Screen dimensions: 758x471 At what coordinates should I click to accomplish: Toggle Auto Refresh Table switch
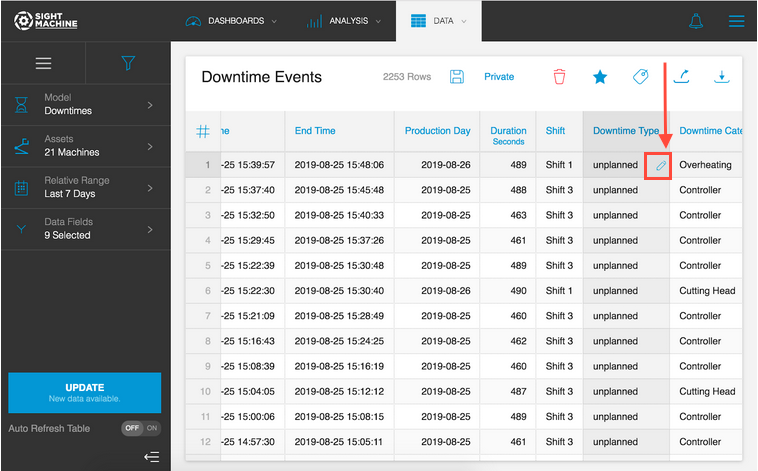(141, 428)
